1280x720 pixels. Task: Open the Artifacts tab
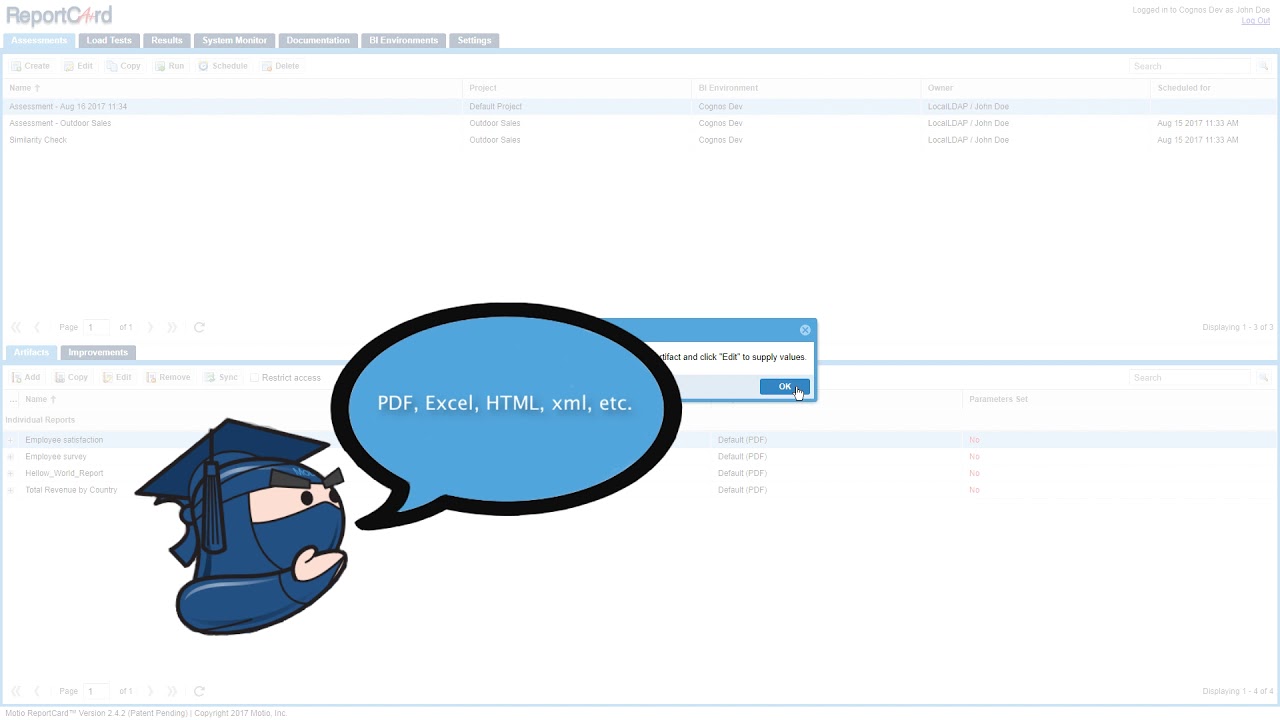[31, 353]
